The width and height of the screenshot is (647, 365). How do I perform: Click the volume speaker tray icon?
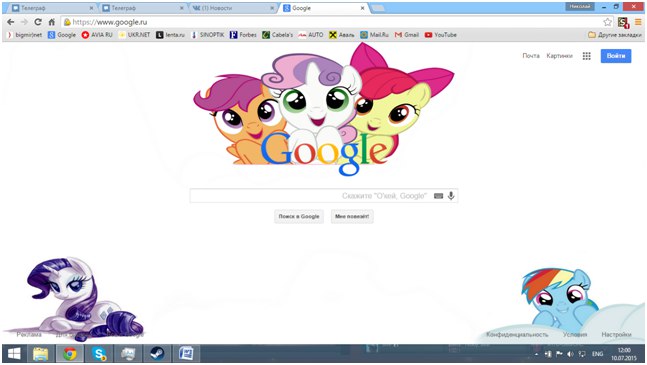click(570, 354)
